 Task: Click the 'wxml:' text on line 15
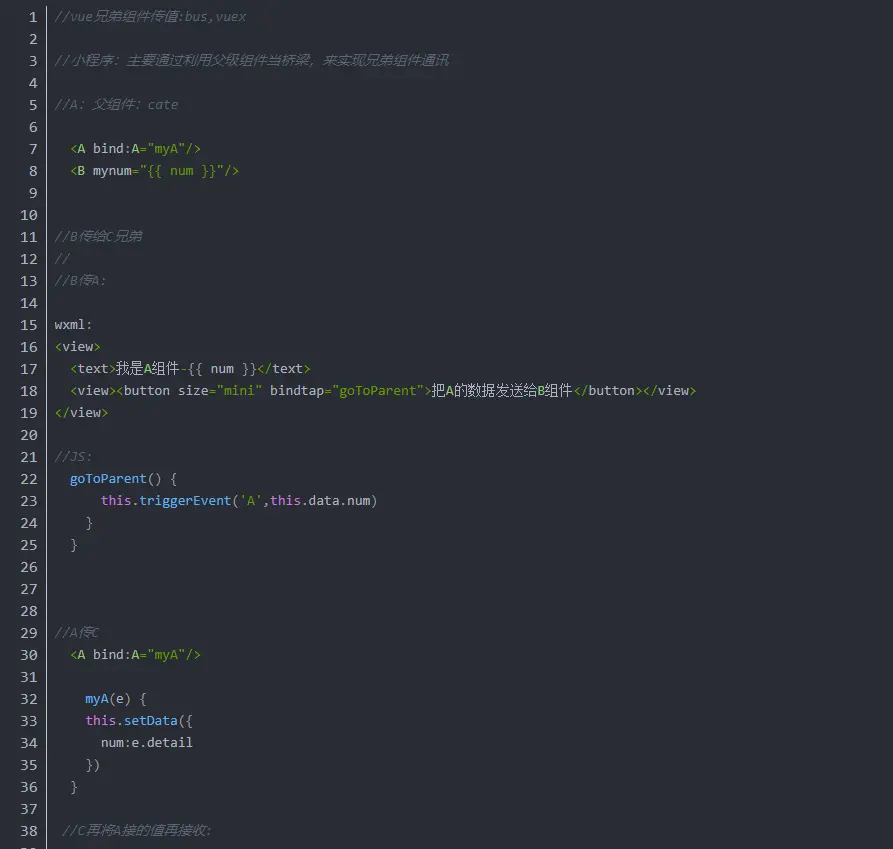click(73, 325)
